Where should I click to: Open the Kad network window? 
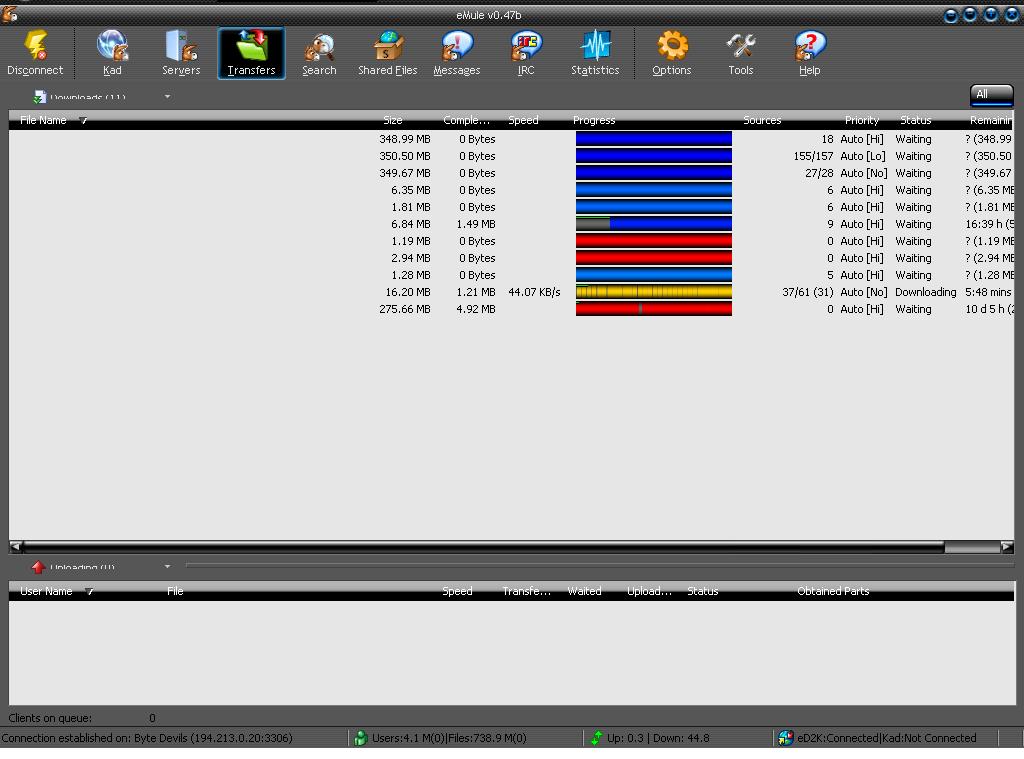click(x=112, y=54)
